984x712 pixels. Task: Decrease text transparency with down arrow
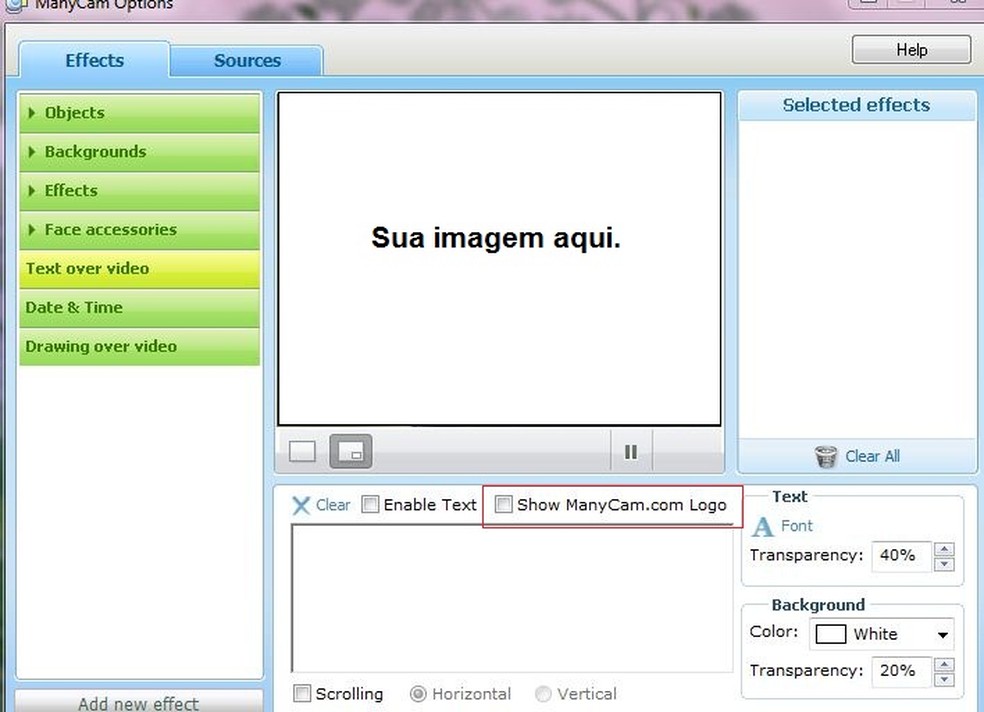(x=944, y=564)
